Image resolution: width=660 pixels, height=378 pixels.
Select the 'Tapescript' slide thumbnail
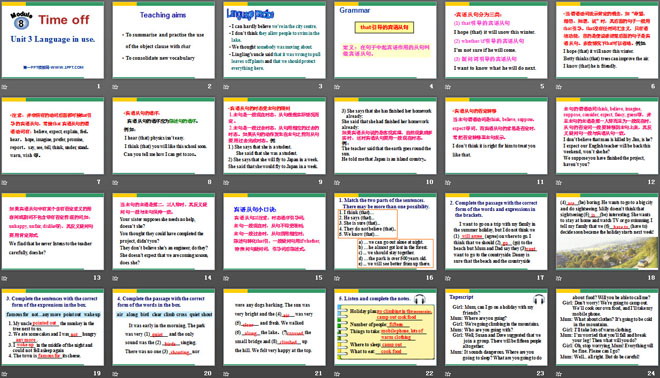click(496, 327)
